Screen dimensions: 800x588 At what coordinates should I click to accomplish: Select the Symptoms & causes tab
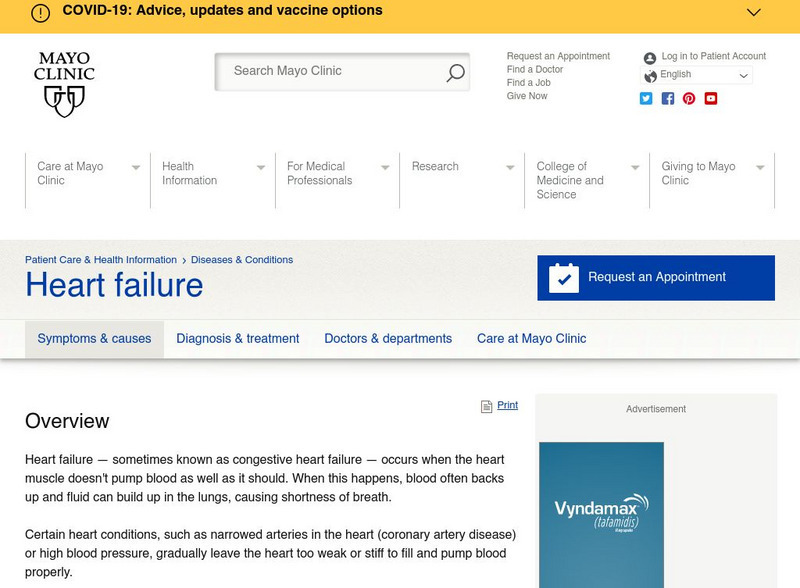[94, 339]
